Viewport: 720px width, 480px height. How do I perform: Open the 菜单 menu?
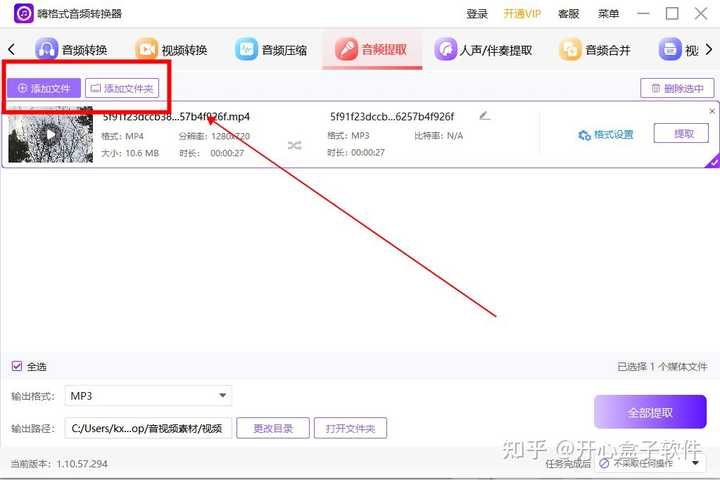pos(608,14)
